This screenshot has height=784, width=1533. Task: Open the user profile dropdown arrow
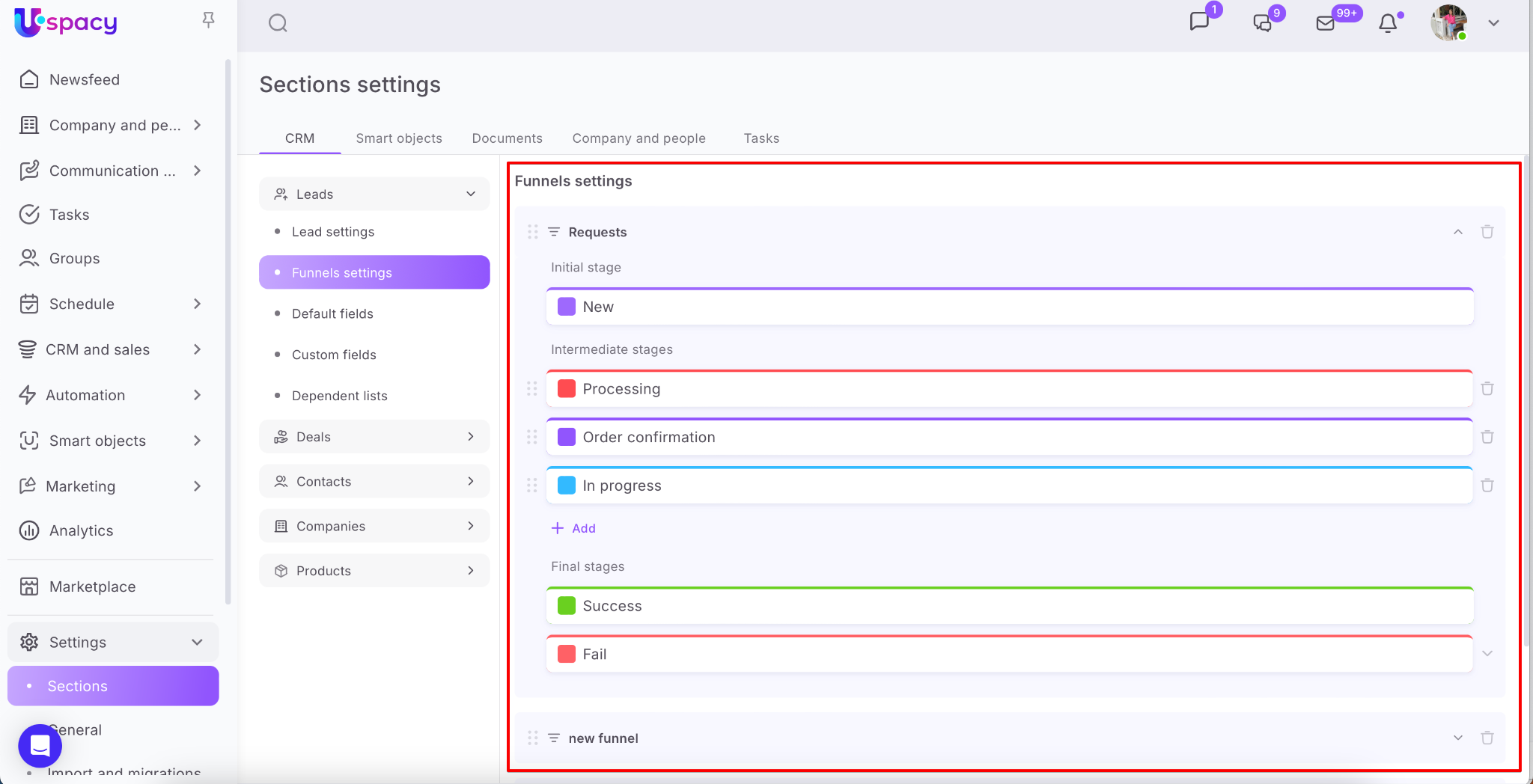click(1493, 23)
